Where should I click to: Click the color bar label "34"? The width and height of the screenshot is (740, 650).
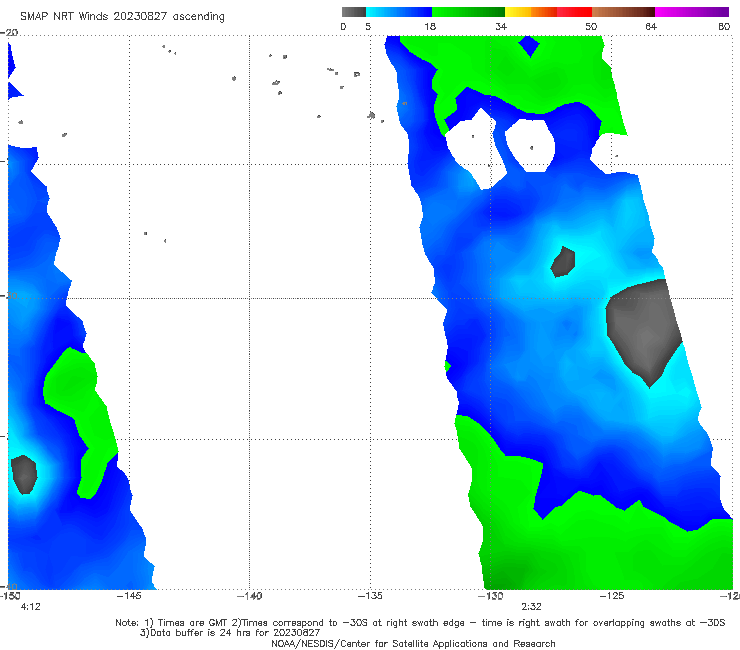click(x=501, y=26)
